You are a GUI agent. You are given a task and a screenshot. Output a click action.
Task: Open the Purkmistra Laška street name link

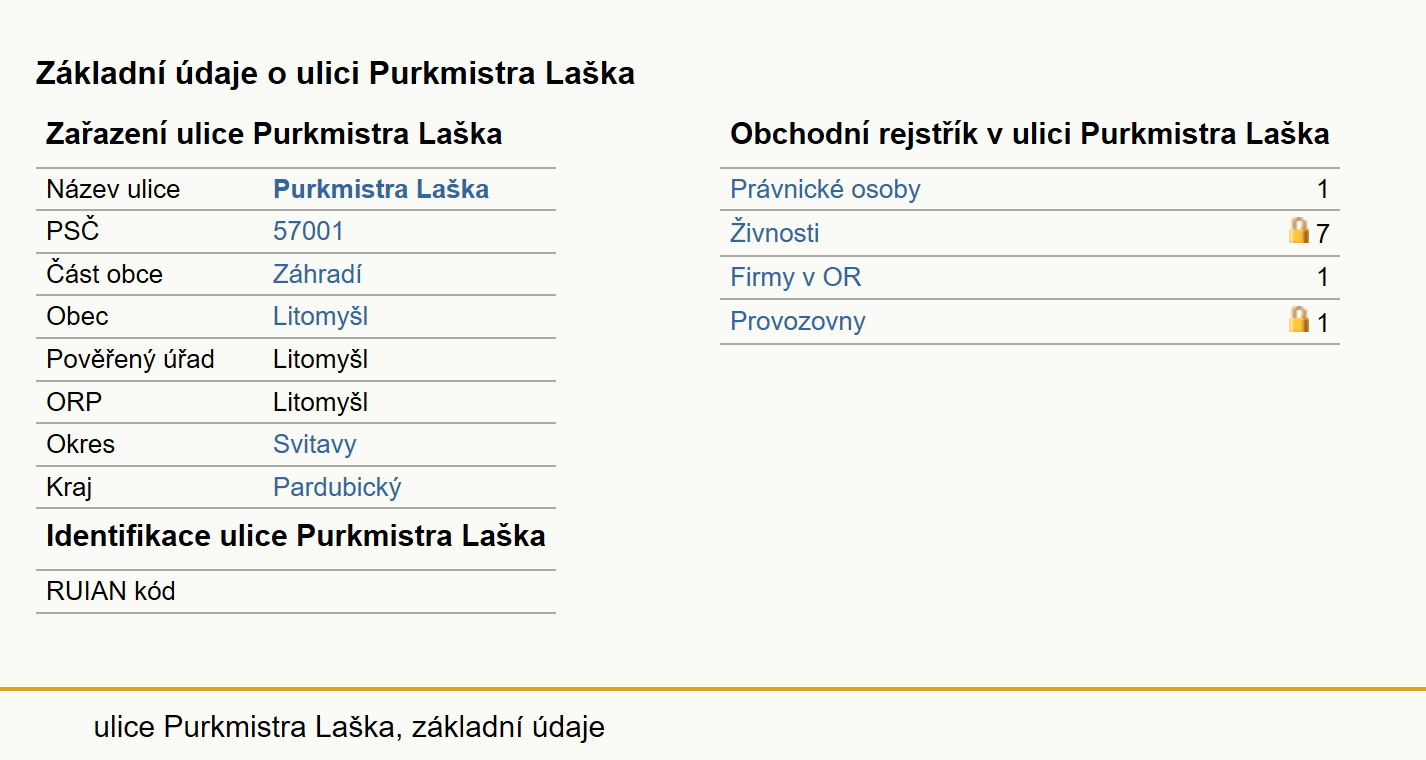(x=381, y=189)
